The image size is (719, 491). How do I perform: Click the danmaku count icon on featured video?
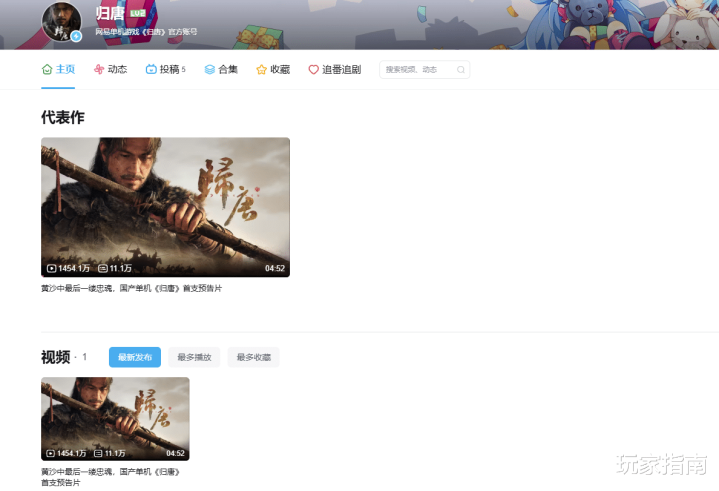coord(103,269)
